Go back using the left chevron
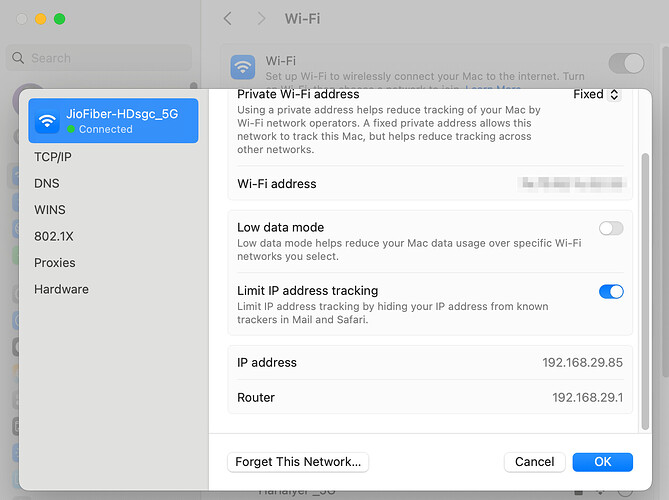 pyautogui.click(x=228, y=19)
